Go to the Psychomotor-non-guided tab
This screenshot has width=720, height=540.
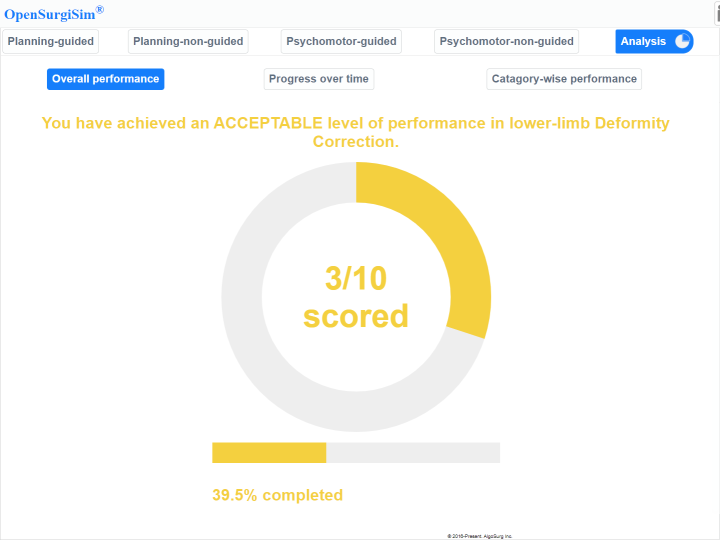coord(507,41)
